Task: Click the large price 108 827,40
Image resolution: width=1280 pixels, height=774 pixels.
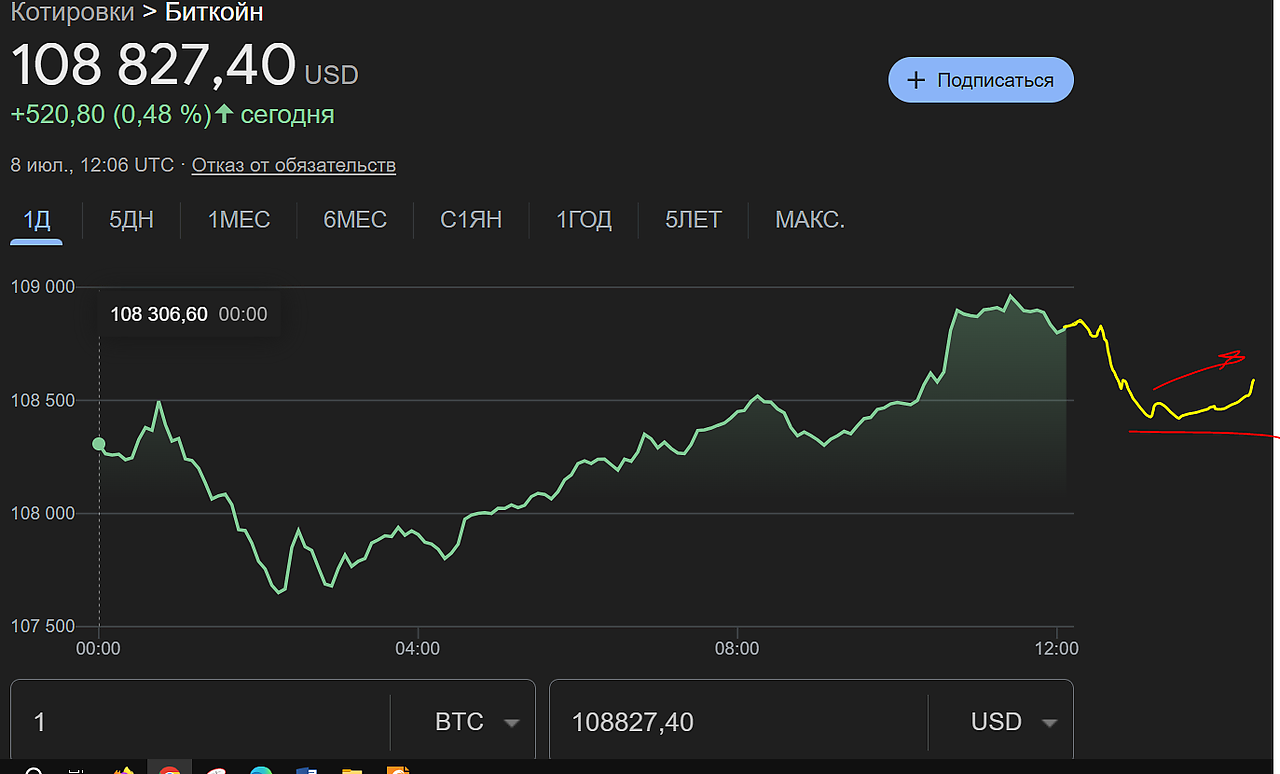Action: pyautogui.click(x=153, y=64)
